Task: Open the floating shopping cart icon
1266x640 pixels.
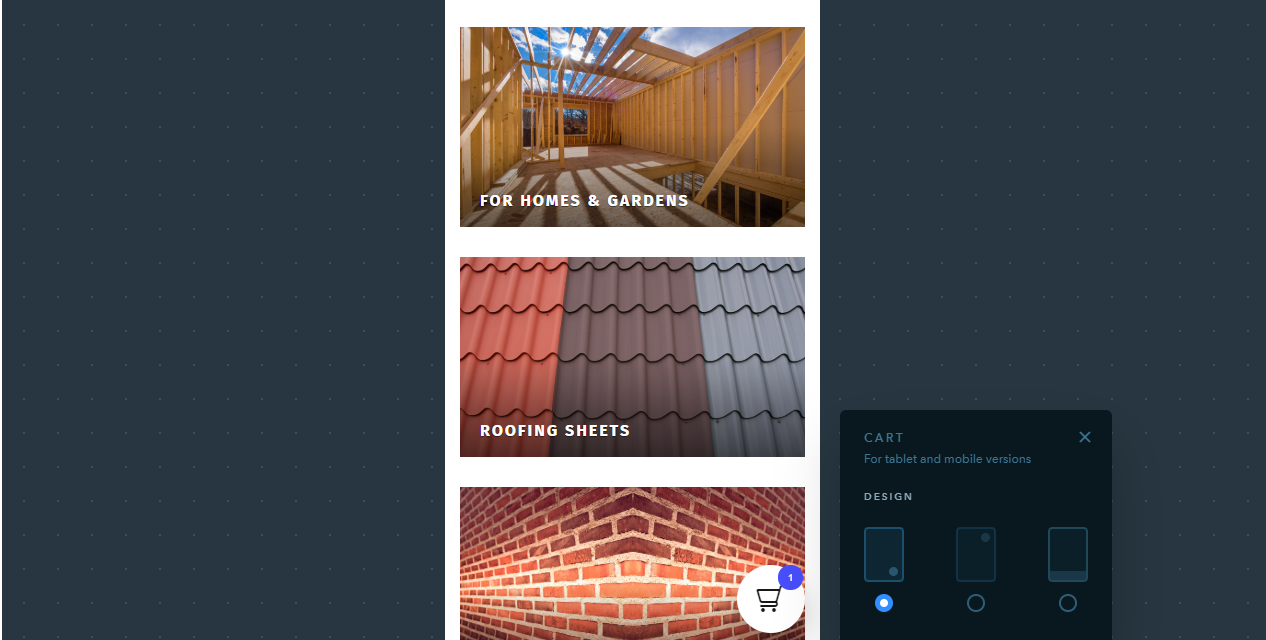Action: pos(770,599)
